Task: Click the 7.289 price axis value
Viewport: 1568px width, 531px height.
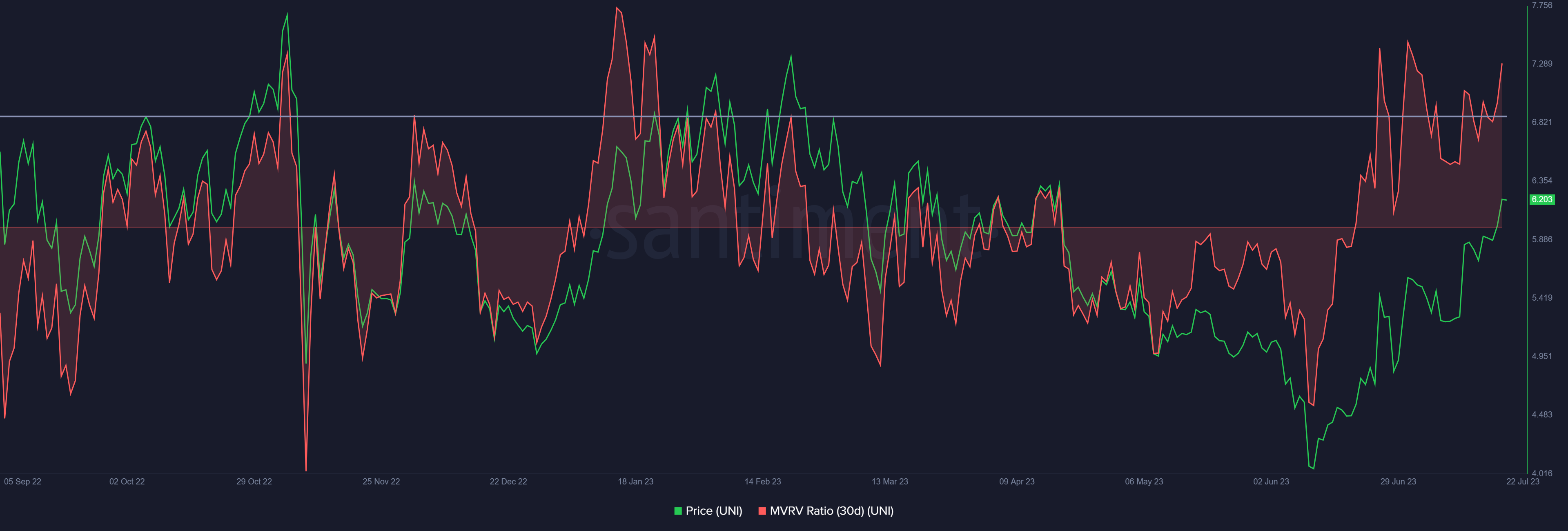Action: (x=1542, y=64)
